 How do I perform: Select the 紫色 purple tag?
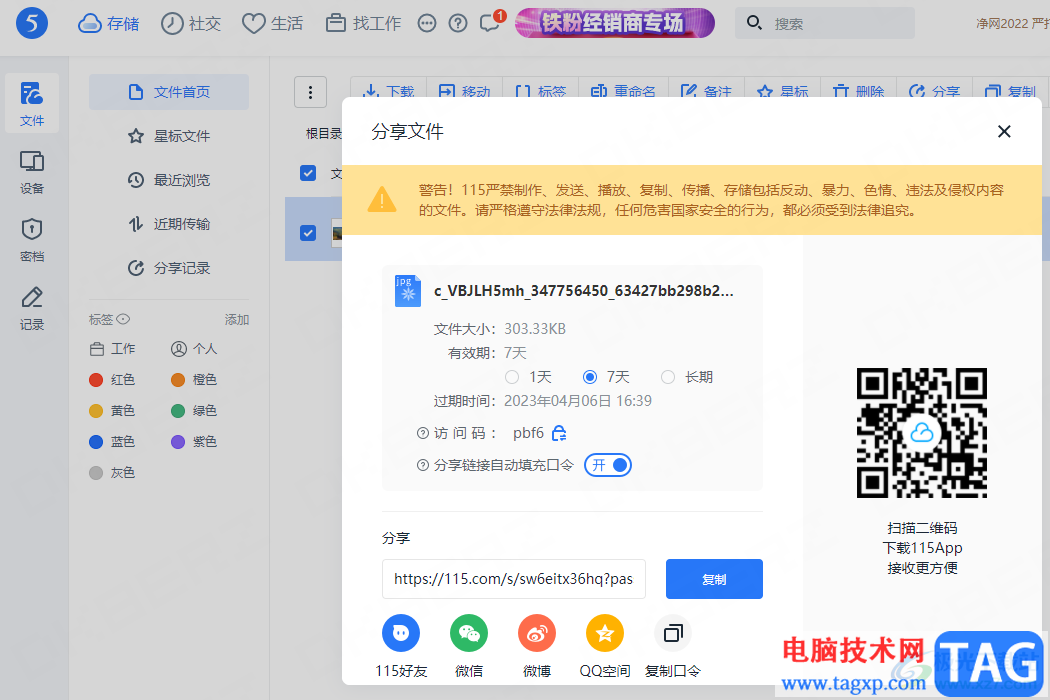click(x=194, y=441)
